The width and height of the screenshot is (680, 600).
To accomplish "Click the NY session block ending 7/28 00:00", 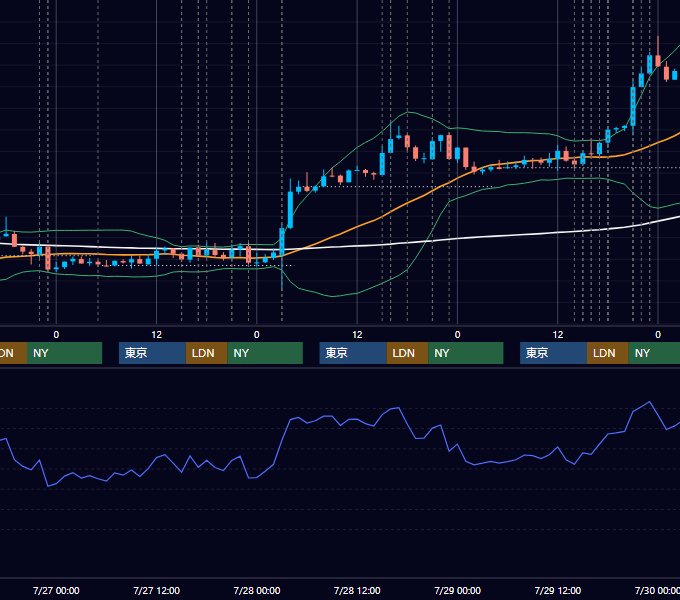I will click(265, 353).
